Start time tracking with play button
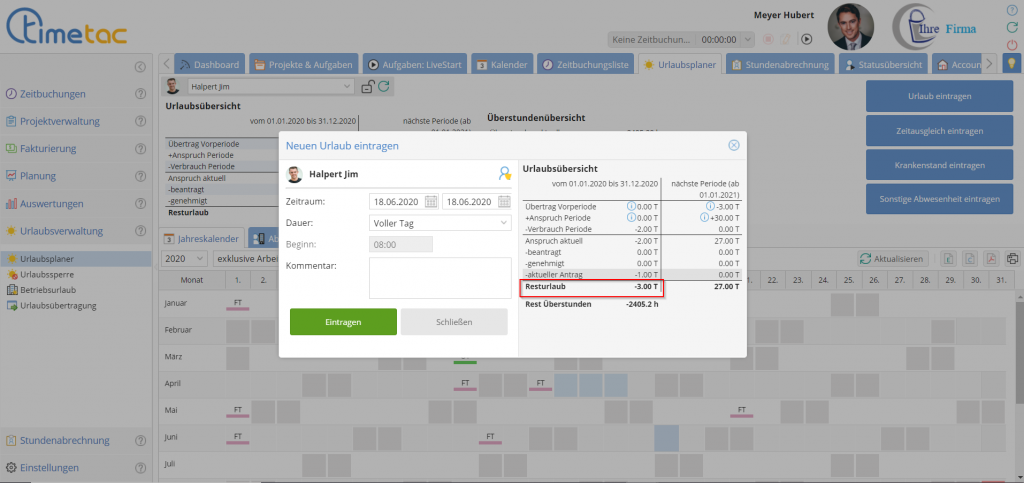 [x=806, y=40]
